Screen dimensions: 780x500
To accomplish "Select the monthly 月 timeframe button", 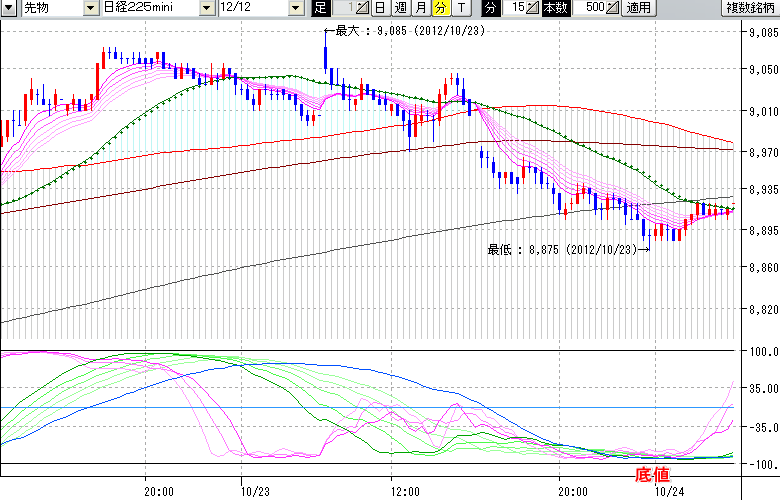I will (420, 8).
